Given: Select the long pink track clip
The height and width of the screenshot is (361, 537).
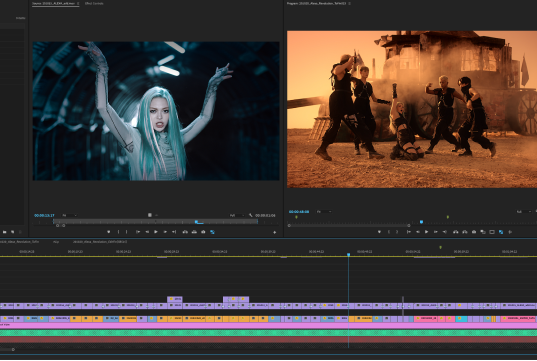Looking at the screenshot, I should point(268,325).
